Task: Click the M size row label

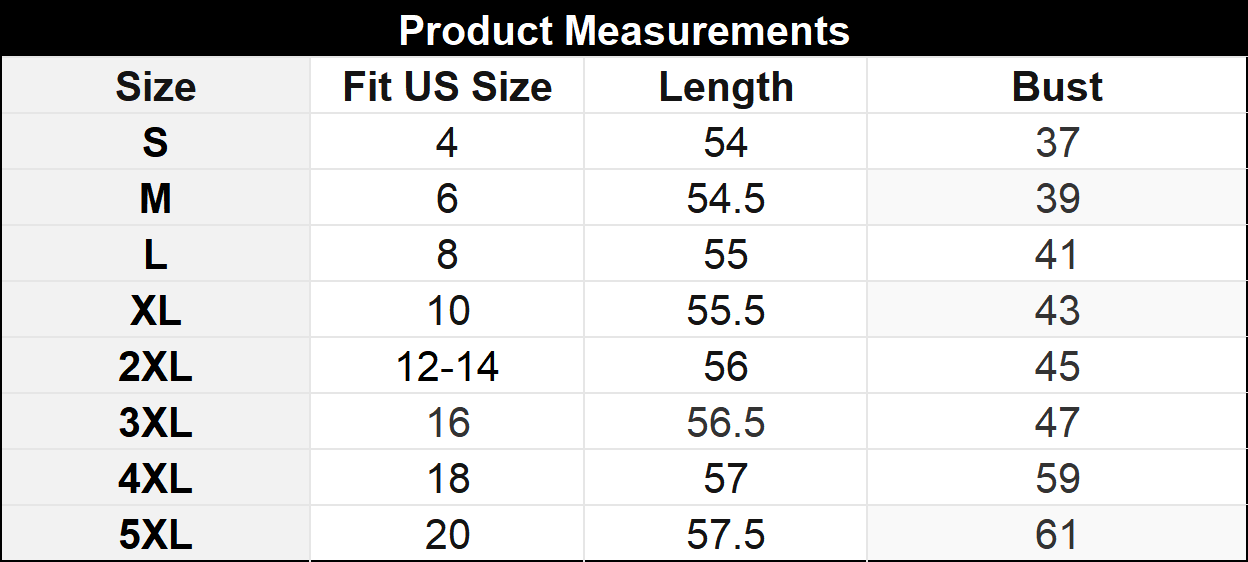Action: [155, 199]
